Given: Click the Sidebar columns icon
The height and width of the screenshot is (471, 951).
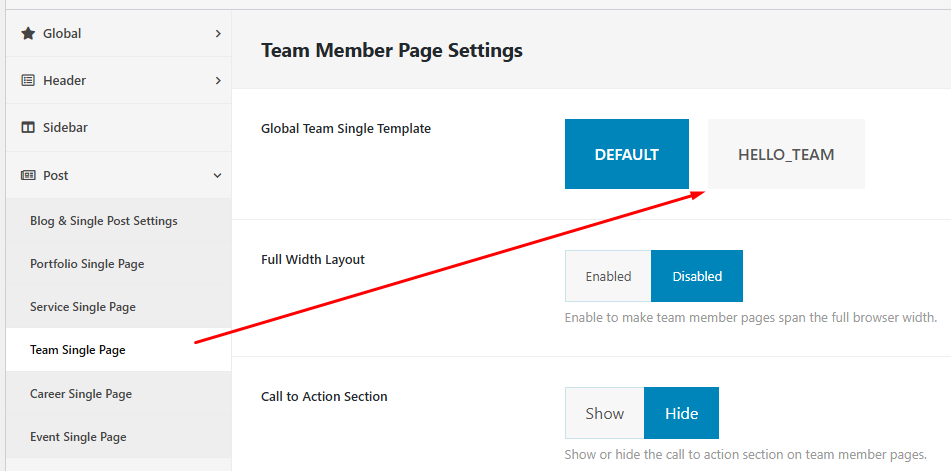Looking at the screenshot, I should 28,128.
